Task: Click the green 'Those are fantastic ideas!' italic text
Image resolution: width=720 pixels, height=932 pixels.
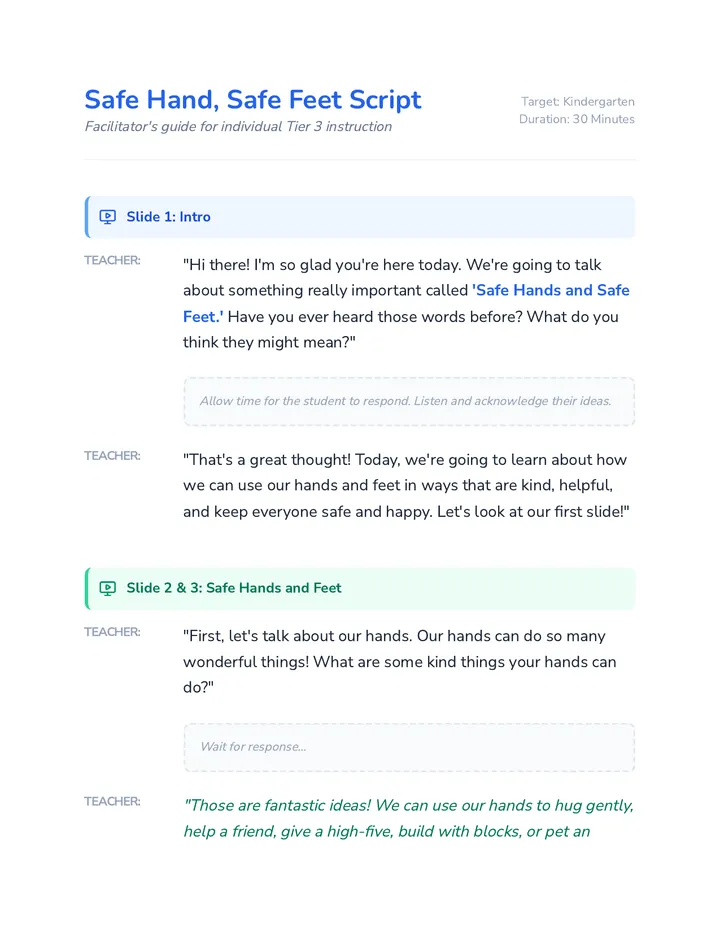Action: [408, 818]
